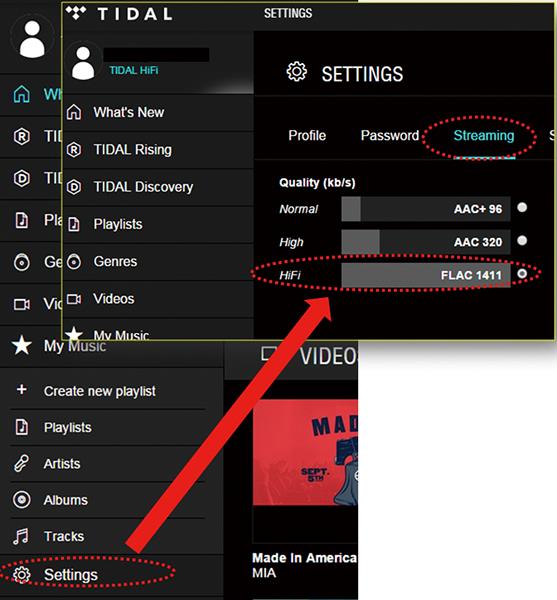The height and width of the screenshot is (600, 557).
Task: Click the Tracks music note icon
Action: (x=21, y=536)
